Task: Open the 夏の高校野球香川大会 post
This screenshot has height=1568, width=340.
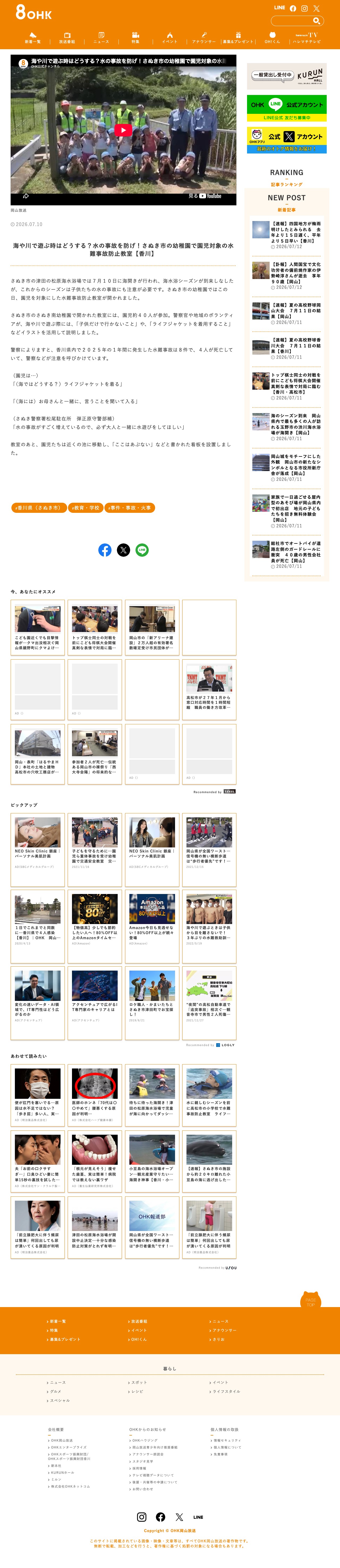Action: click(x=286, y=348)
